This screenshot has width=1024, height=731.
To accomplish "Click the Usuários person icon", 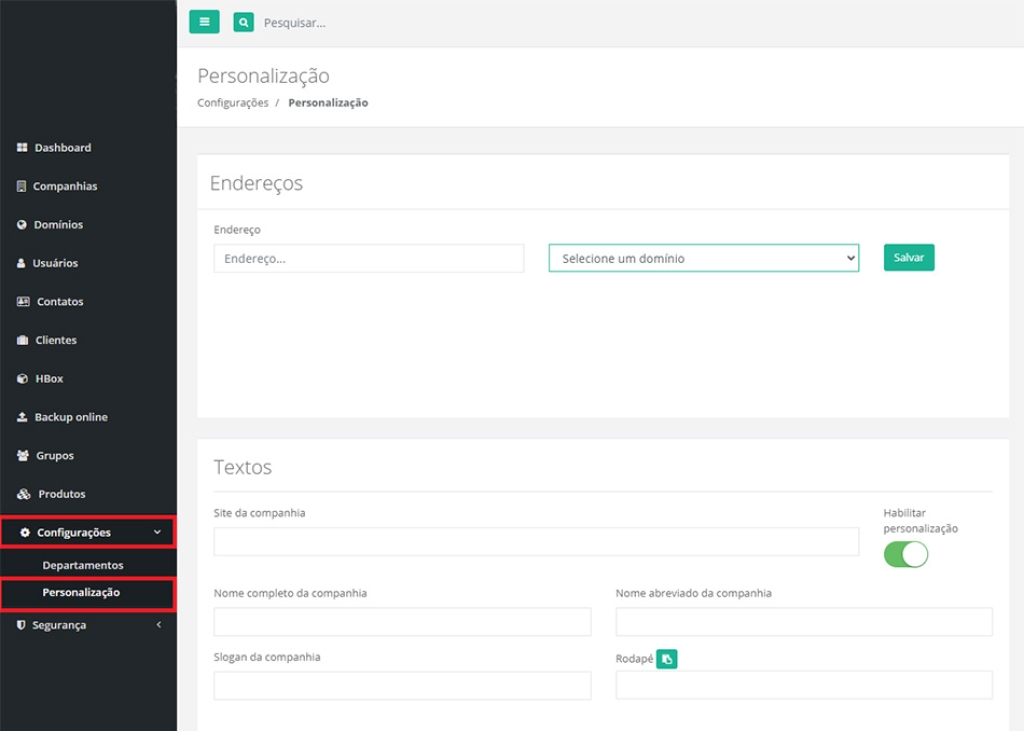I will 21,263.
